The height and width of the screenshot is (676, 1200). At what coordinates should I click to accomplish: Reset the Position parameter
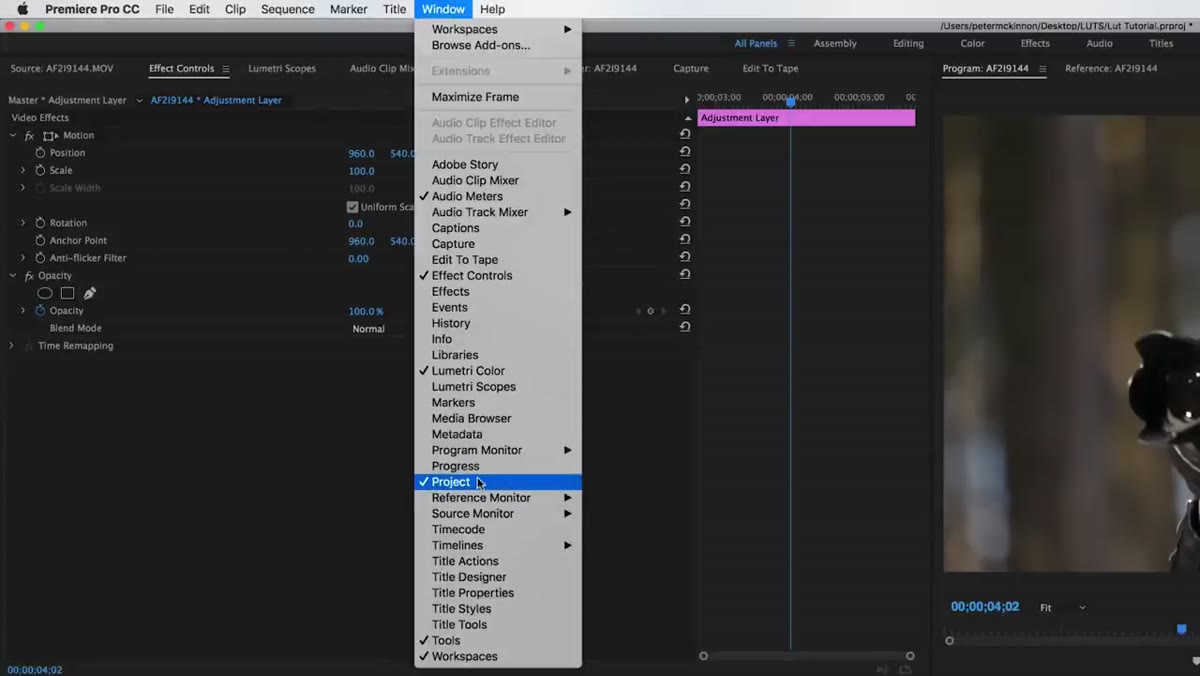click(685, 152)
